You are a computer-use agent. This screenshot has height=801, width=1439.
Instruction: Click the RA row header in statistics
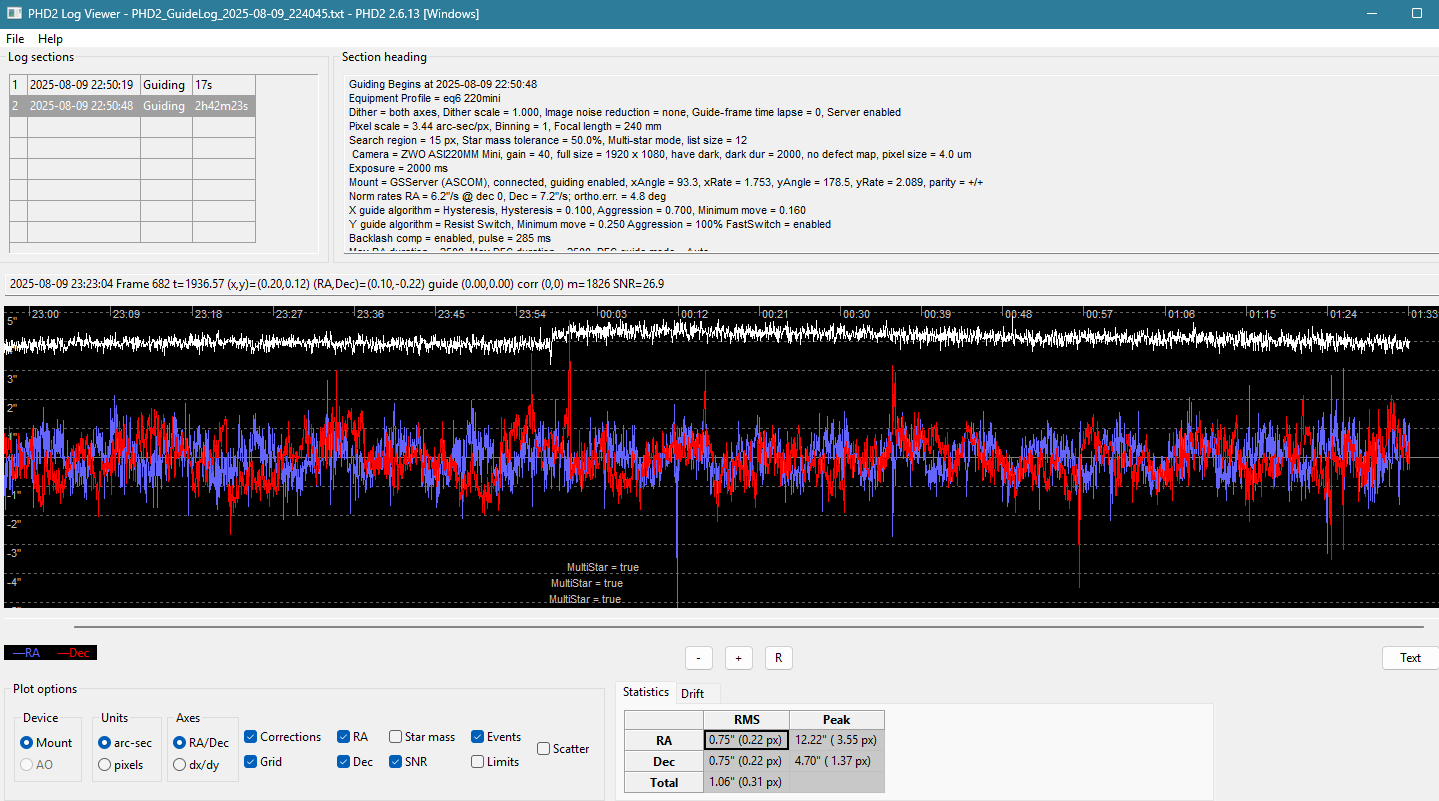[664, 741]
